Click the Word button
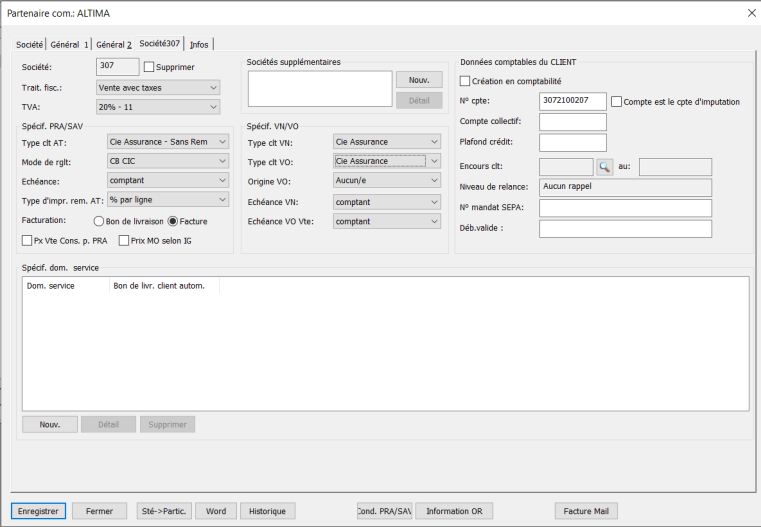The image size is (761, 527). click(x=216, y=511)
